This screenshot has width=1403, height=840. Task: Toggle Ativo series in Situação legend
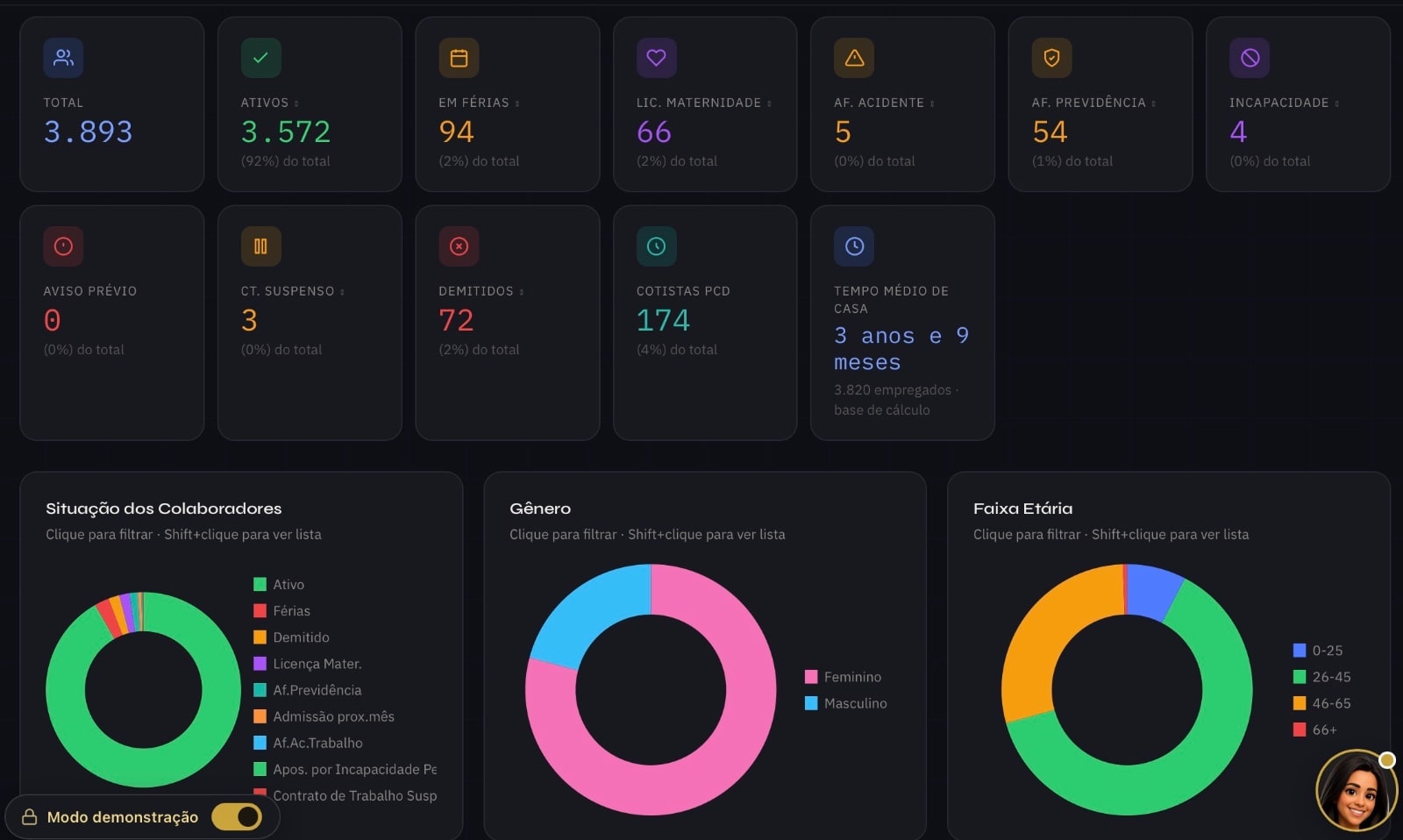pyautogui.click(x=279, y=584)
